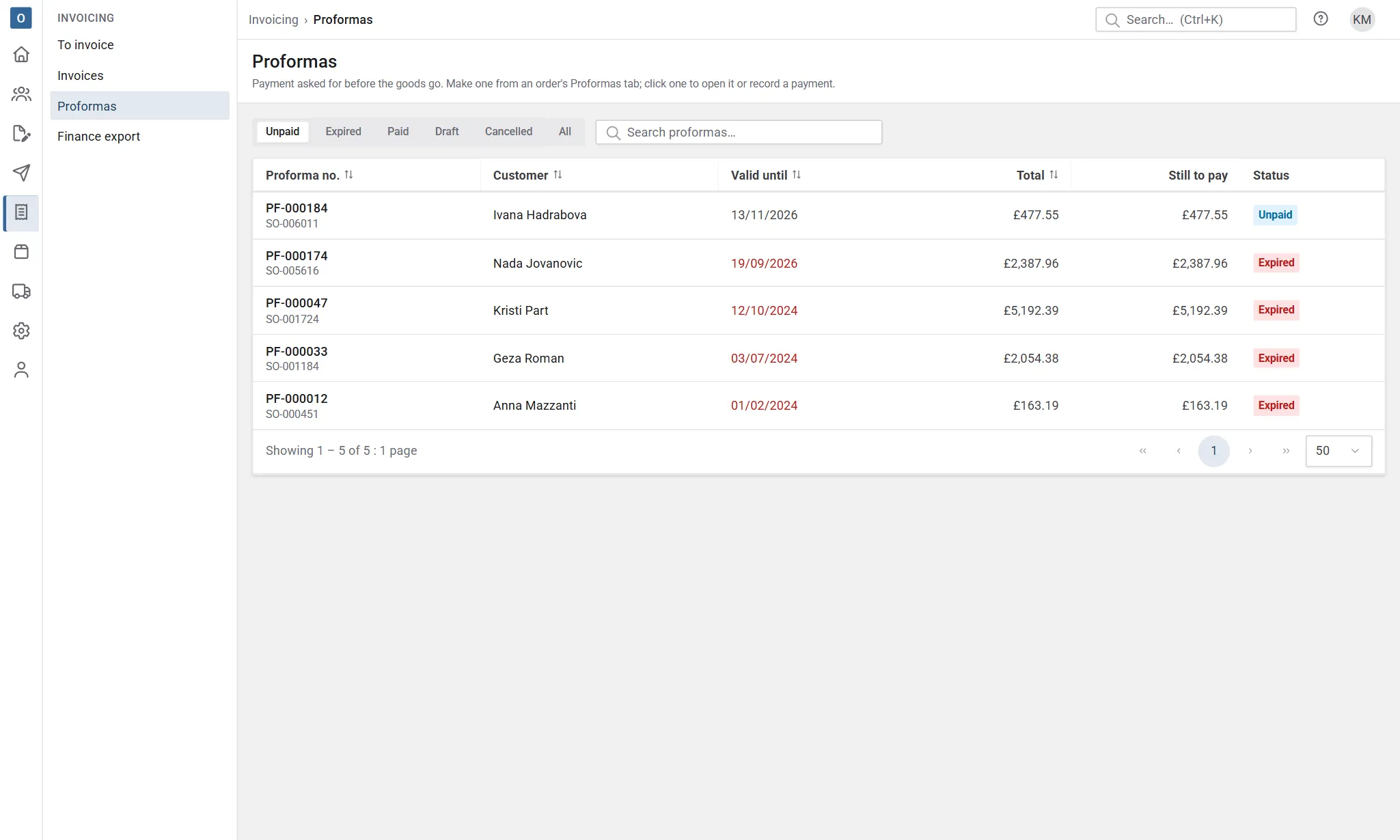Click order reference SO-000451
The height and width of the screenshot is (840, 1400).
point(292,415)
